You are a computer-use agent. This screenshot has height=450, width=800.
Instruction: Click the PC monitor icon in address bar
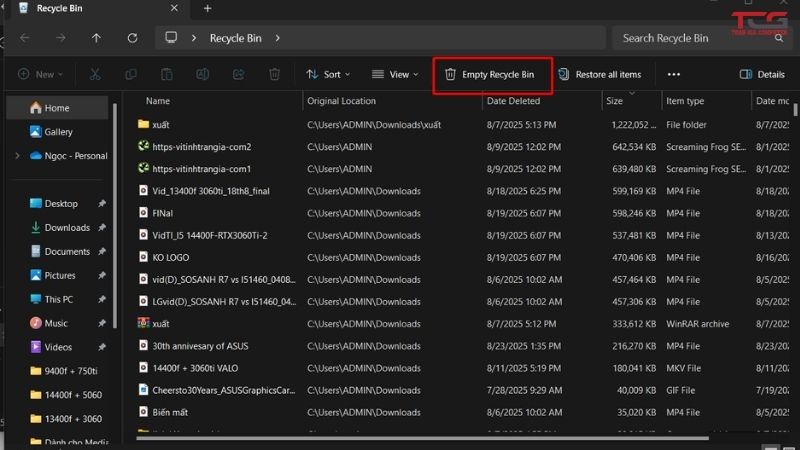[x=171, y=37]
